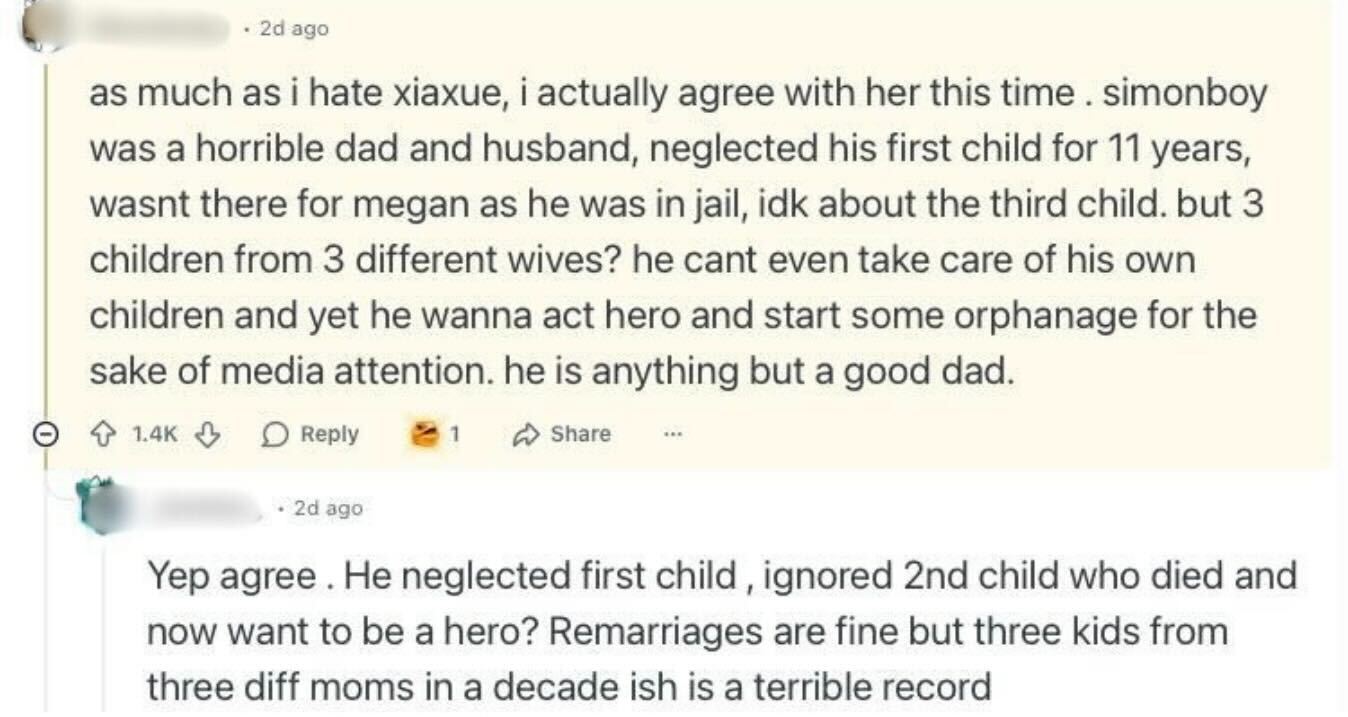Open the three-dot more options menu
This screenshot has height=717, width=1348.
(x=672, y=435)
